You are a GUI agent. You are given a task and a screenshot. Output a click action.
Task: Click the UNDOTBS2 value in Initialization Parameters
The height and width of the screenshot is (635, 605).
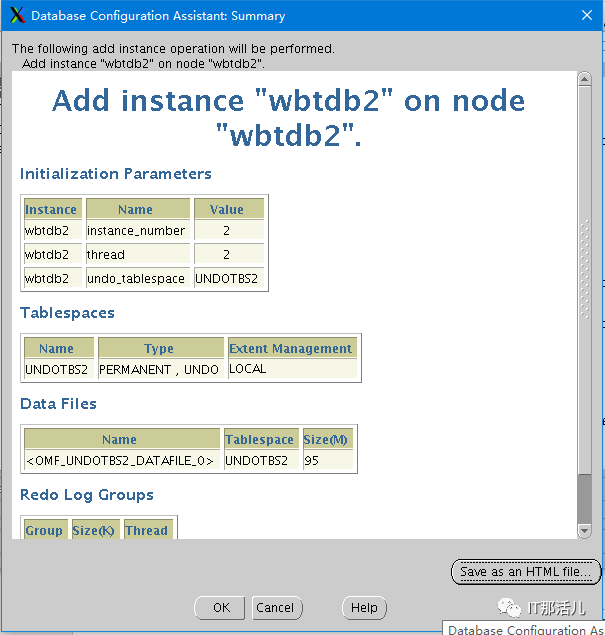[x=229, y=278]
